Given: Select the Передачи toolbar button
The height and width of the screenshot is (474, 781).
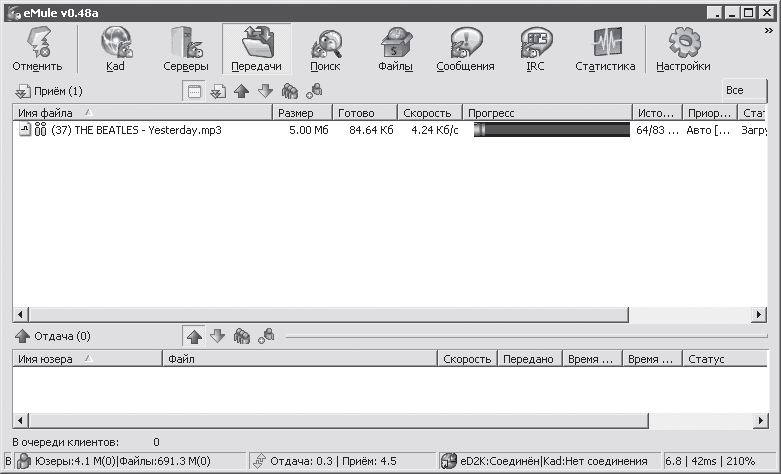Looking at the screenshot, I should click(257, 49).
